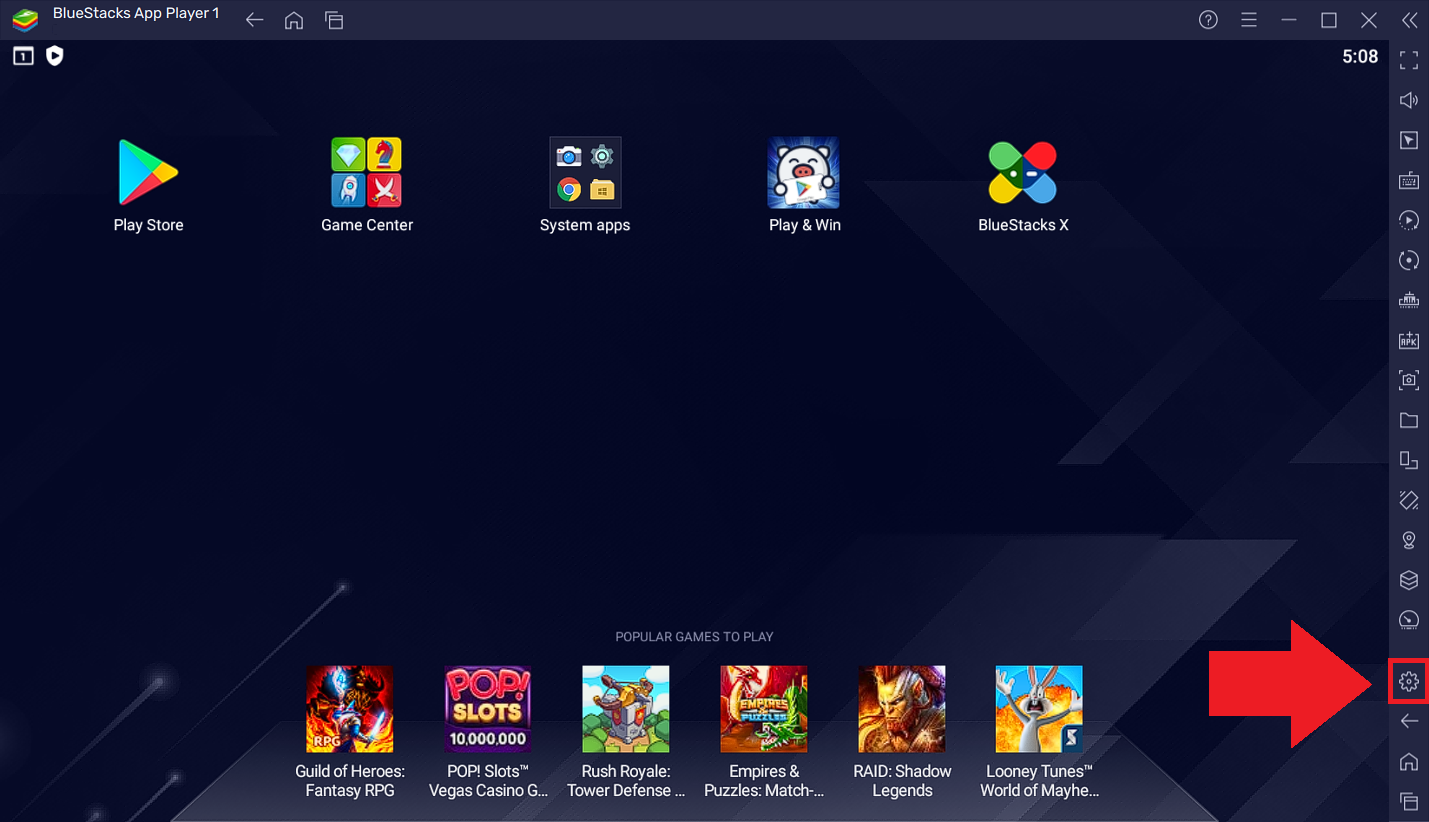This screenshot has width=1429, height=822.
Task: Click the calendar notification icon in status bar
Action: point(23,56)
